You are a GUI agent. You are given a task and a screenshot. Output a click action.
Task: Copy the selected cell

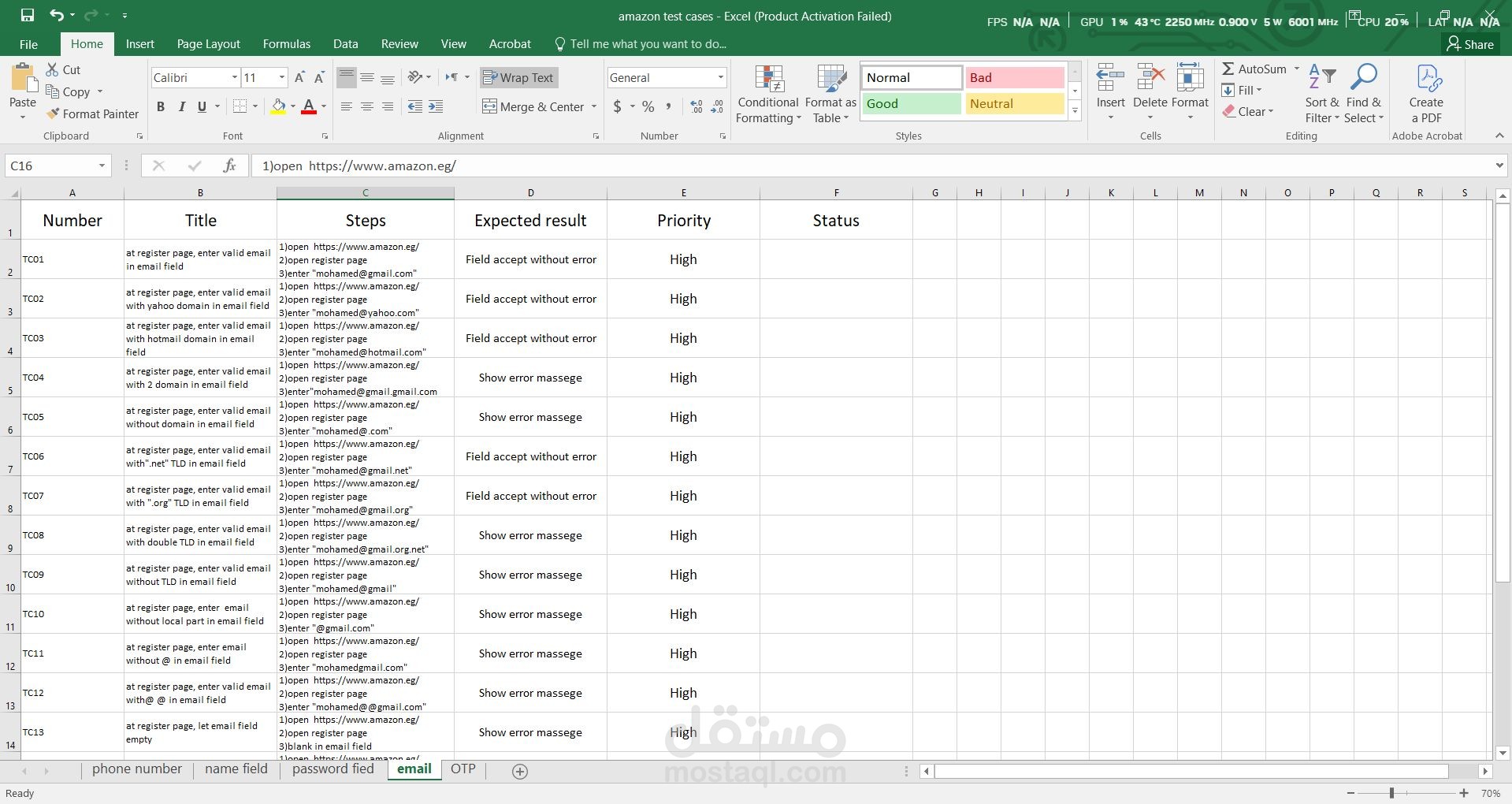(x=68, y=91)
